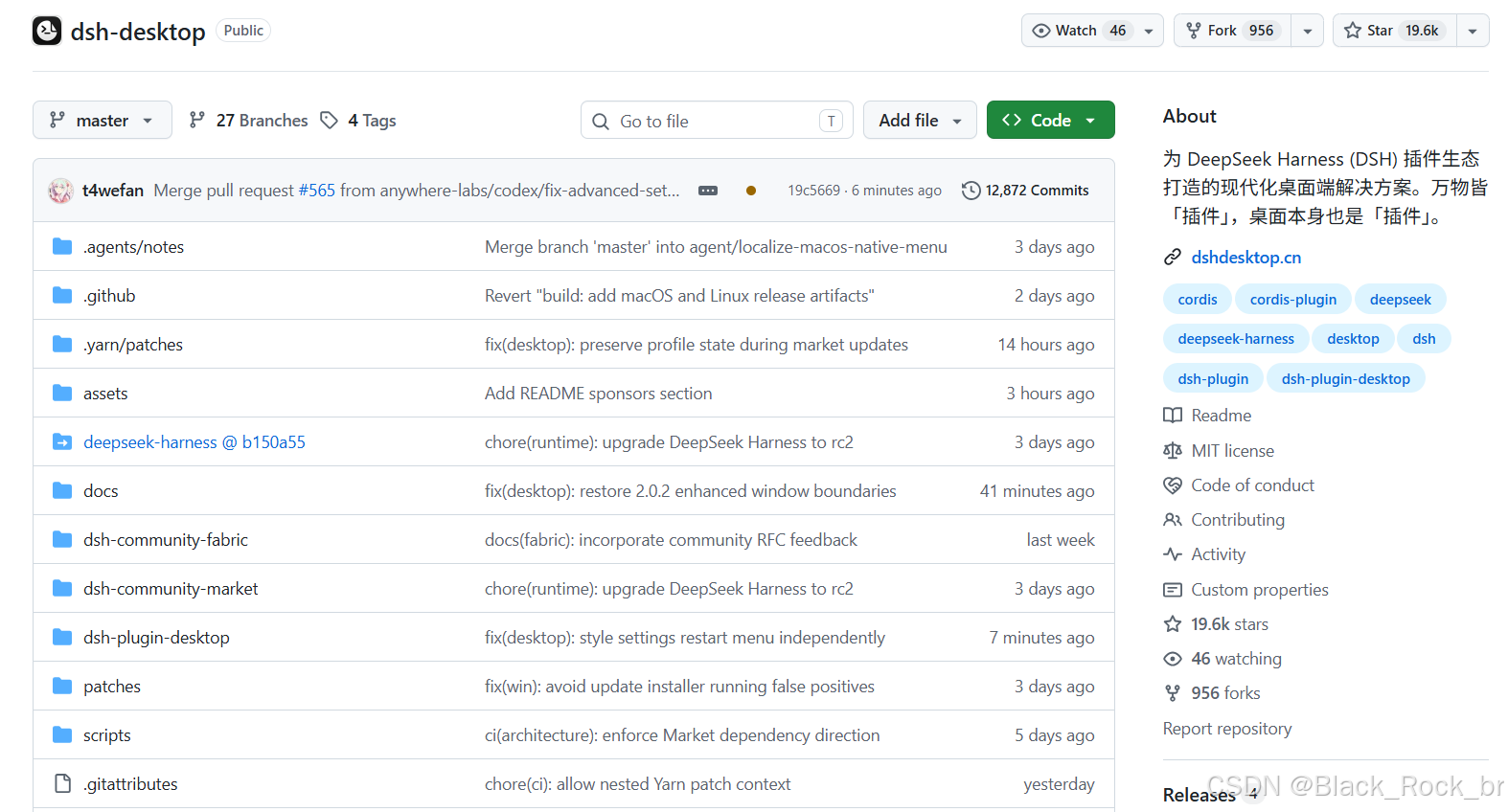Click the Code of conduct heart icon
The image size is (1508, 812).
pyautogui.click(x=1173, y=485)
